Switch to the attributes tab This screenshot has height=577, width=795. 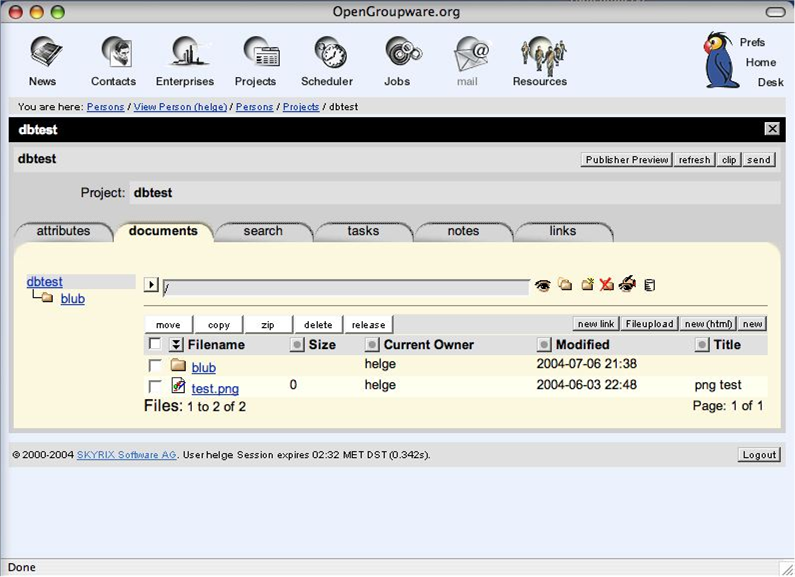(63, 231)
